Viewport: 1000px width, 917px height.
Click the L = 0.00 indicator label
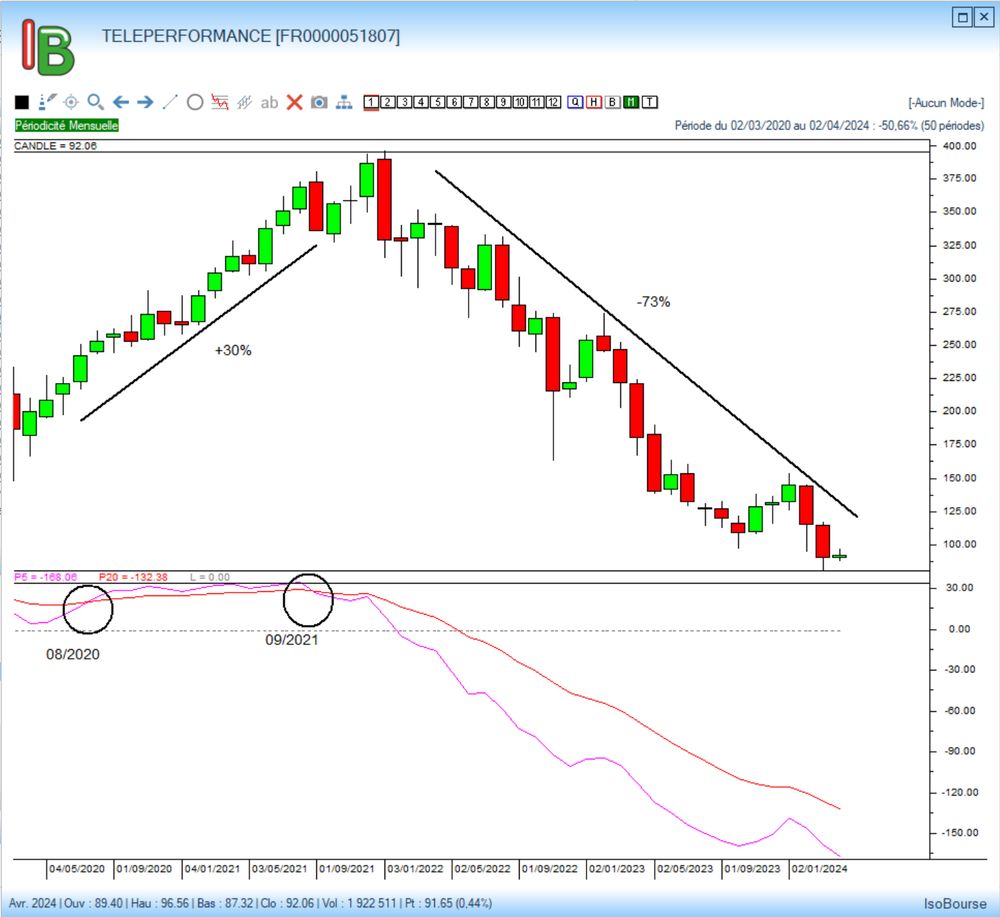(x=210, y=577)
